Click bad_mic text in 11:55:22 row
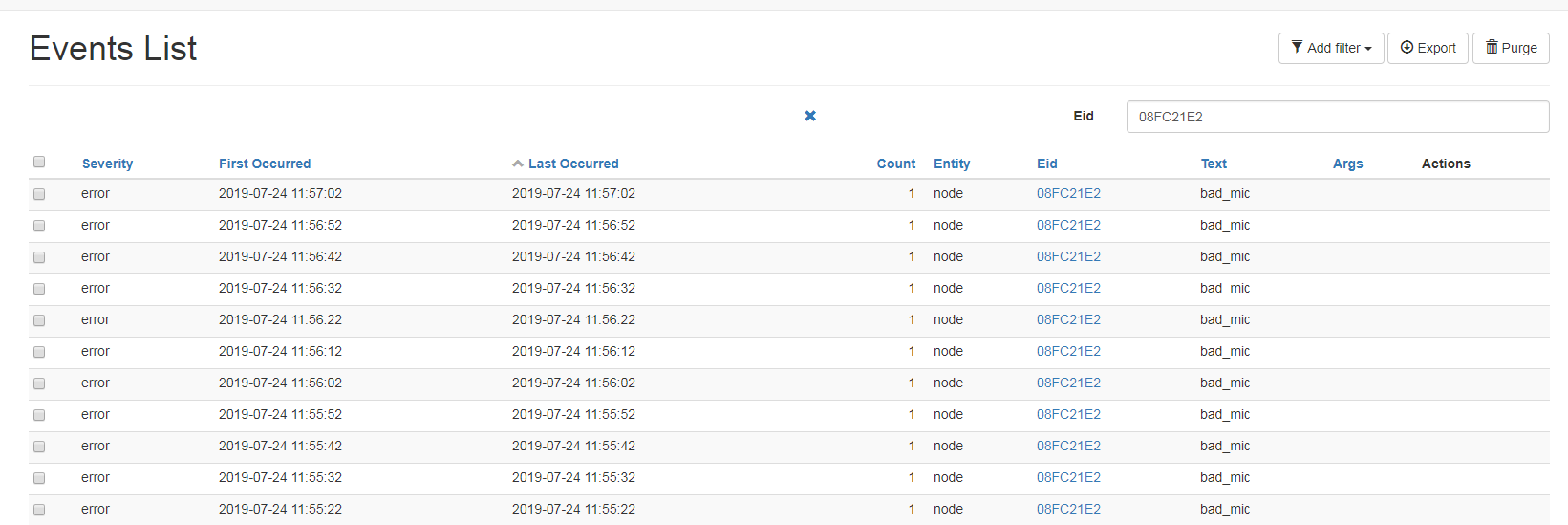 coord(1225,509)
